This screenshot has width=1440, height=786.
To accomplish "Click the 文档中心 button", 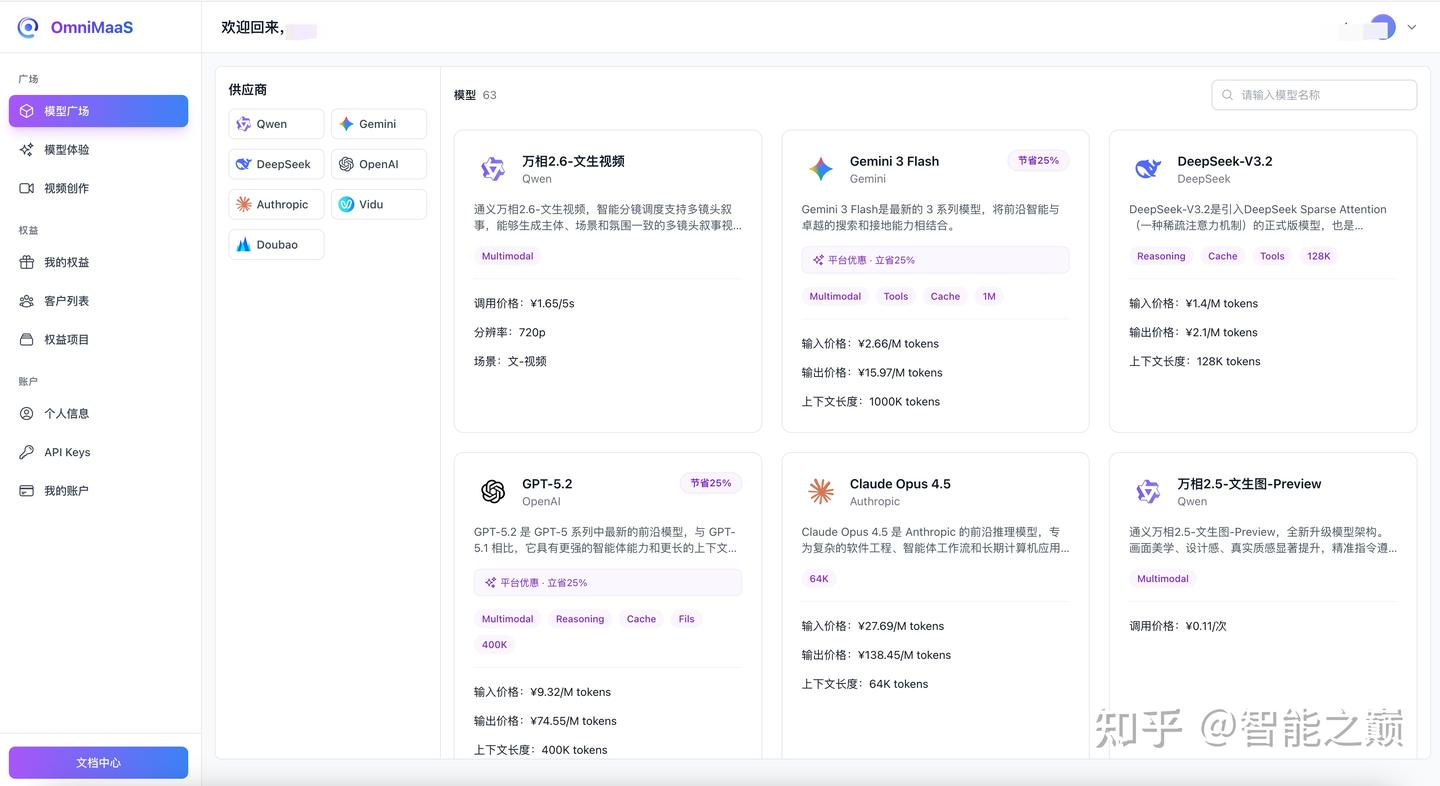I will coord(97,761).
